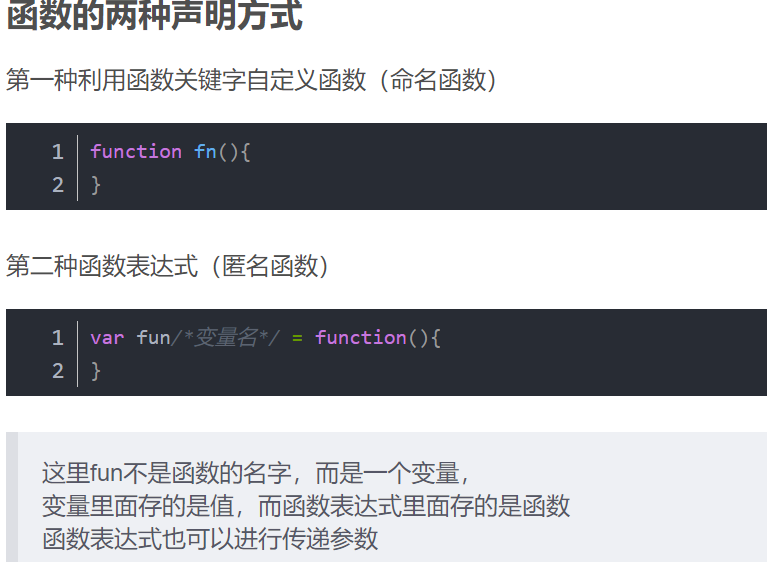Click closing brace in first code block

pos(96,185)
